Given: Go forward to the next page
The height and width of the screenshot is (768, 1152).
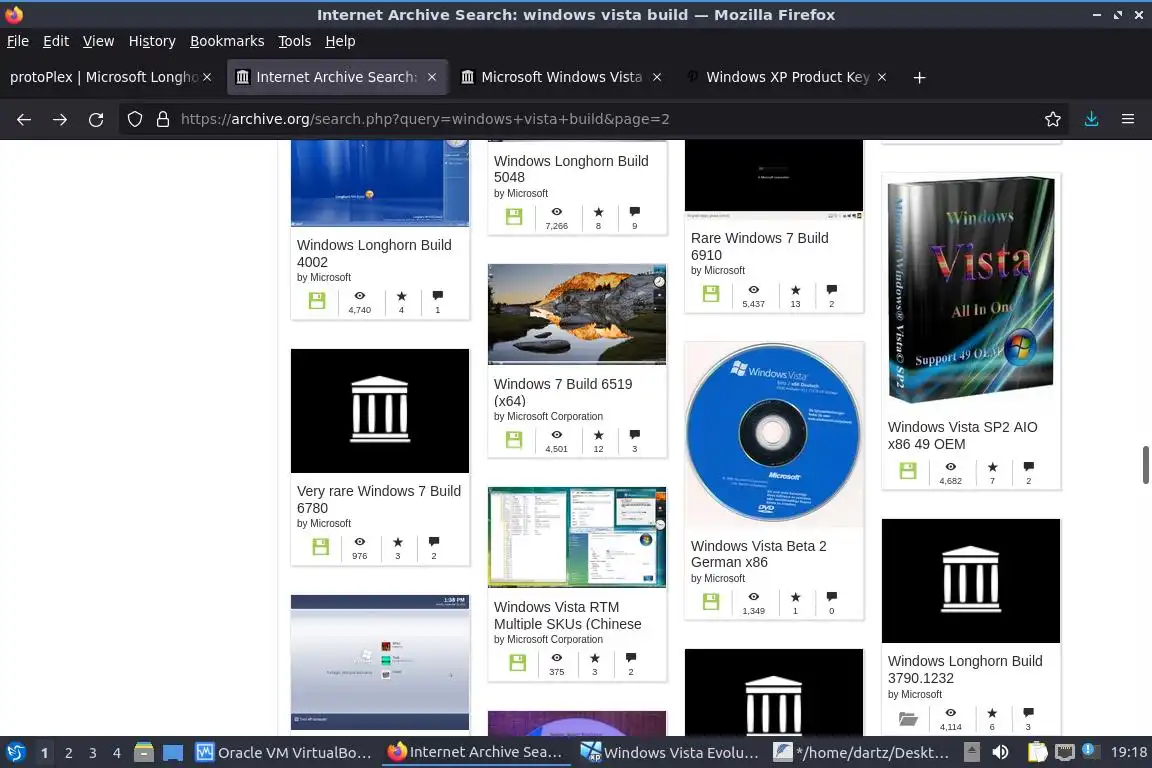Looking at the screenshot, I should (60, 119).
